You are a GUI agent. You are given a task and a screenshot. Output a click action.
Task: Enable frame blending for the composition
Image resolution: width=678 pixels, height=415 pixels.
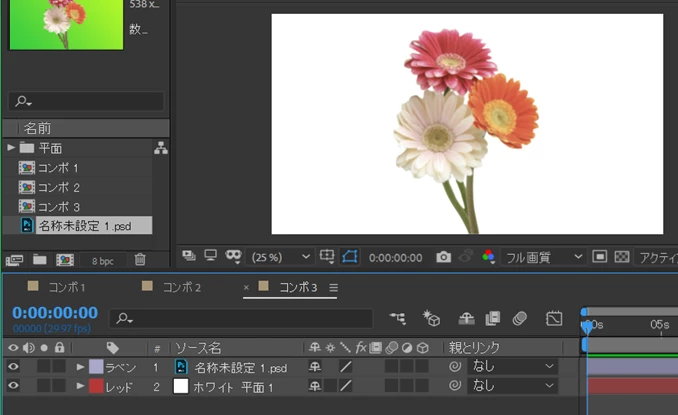click(493, 319)
